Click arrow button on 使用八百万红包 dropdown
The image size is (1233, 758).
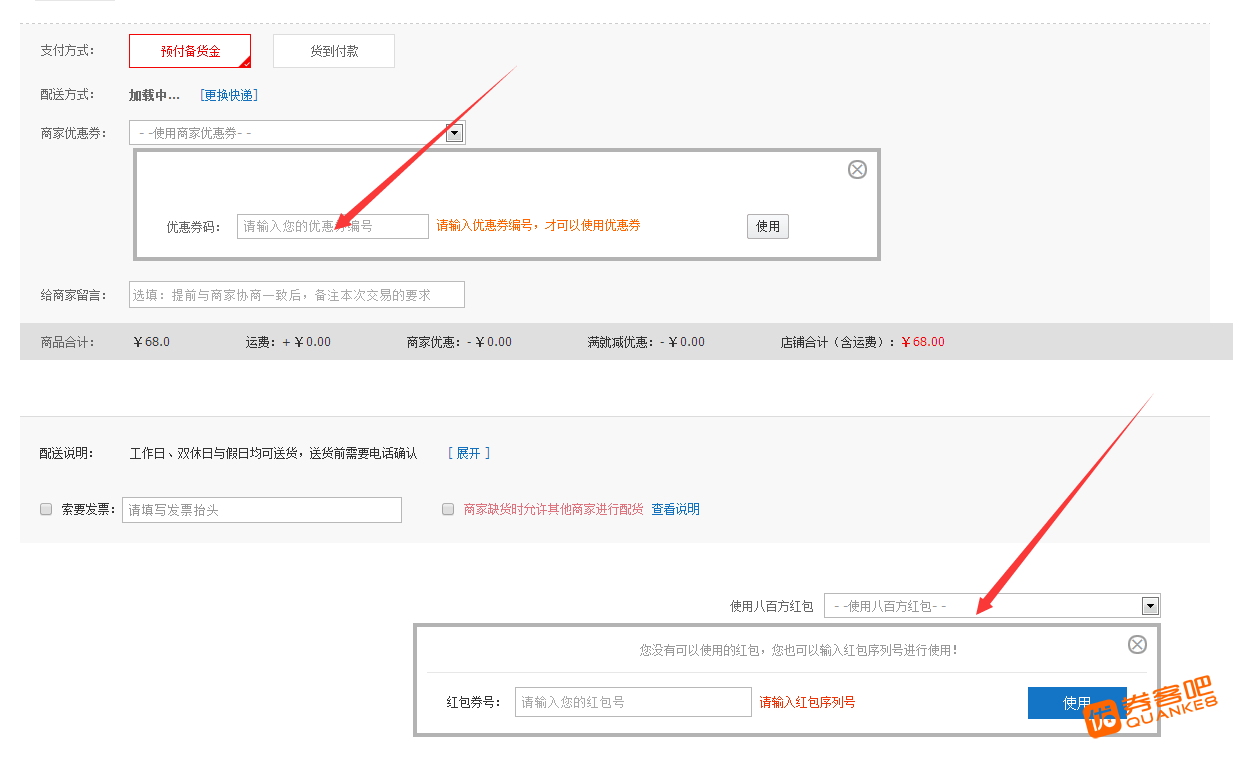click(x=1150, y=605)
